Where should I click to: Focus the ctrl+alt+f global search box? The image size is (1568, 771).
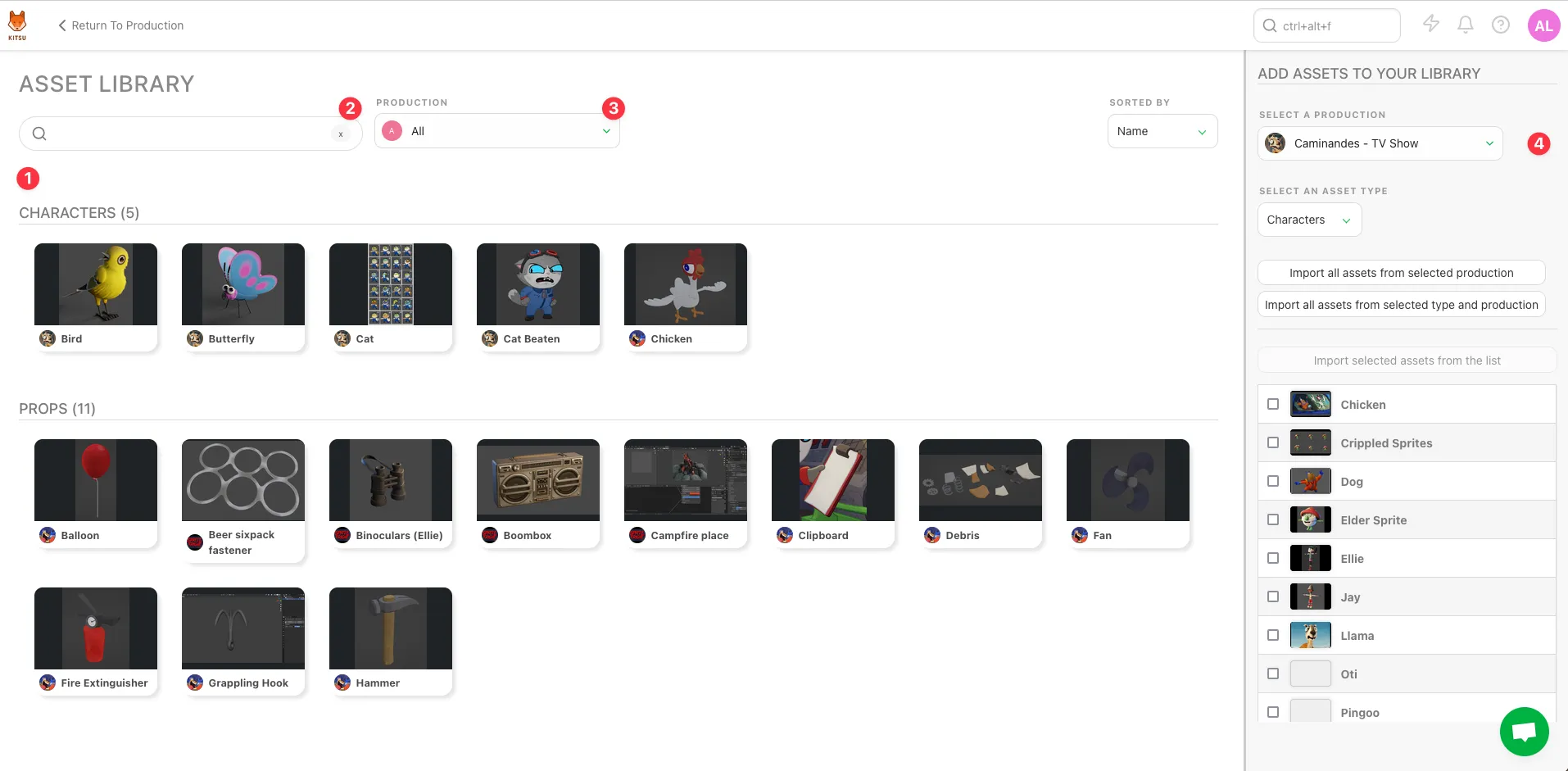(1327, 25)
